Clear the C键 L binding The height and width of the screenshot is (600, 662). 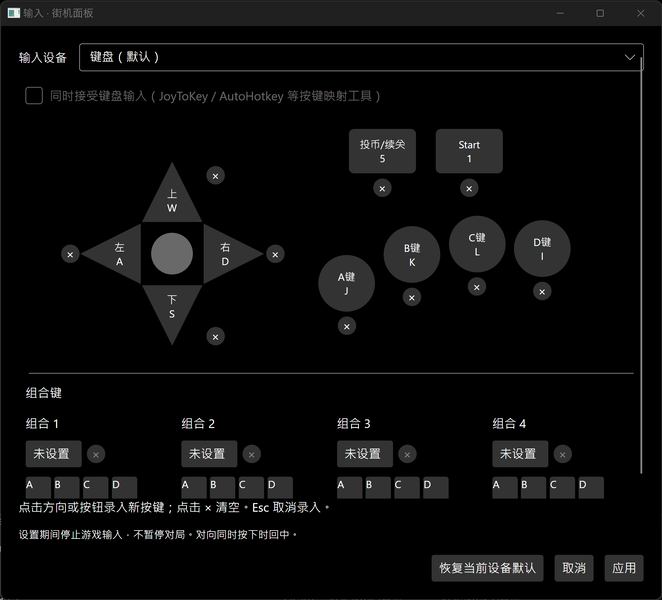[477, 287]
